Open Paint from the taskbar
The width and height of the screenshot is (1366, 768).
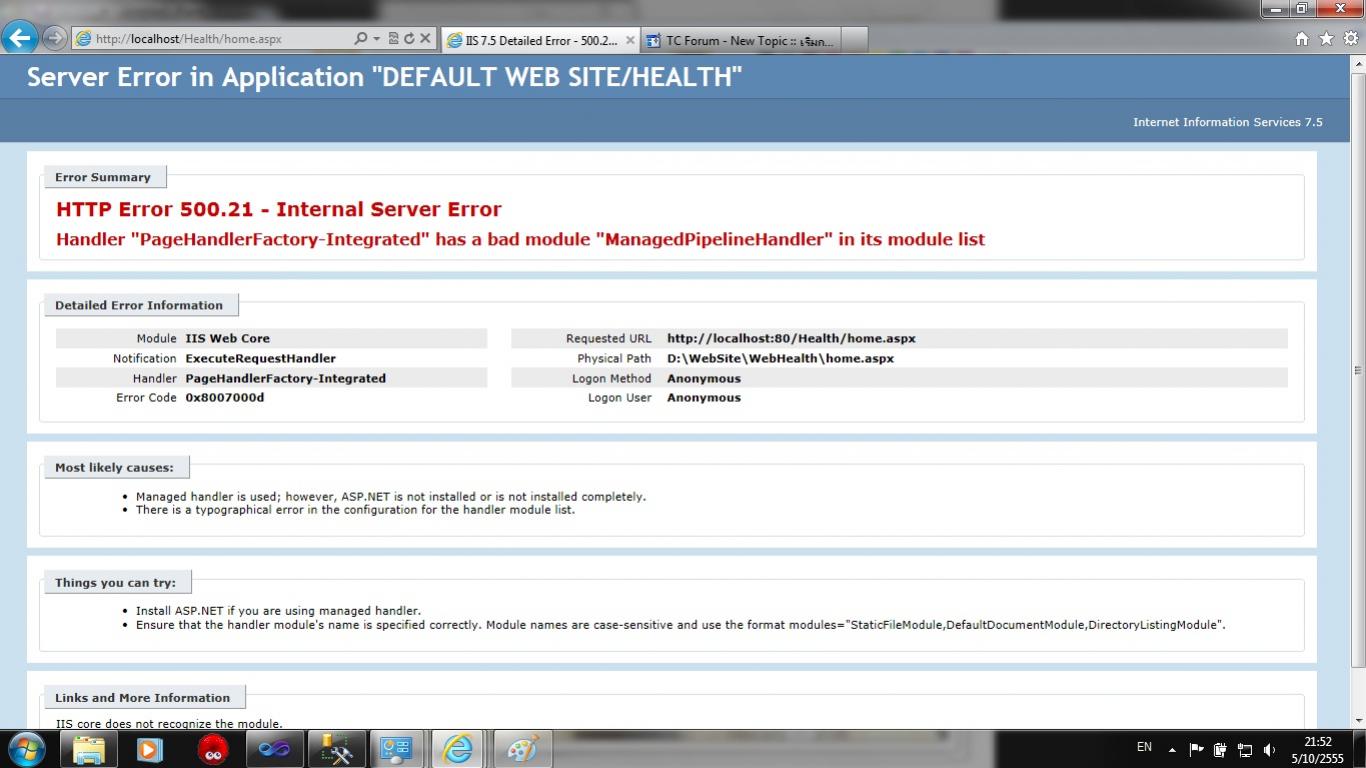[x=521, y=748]
